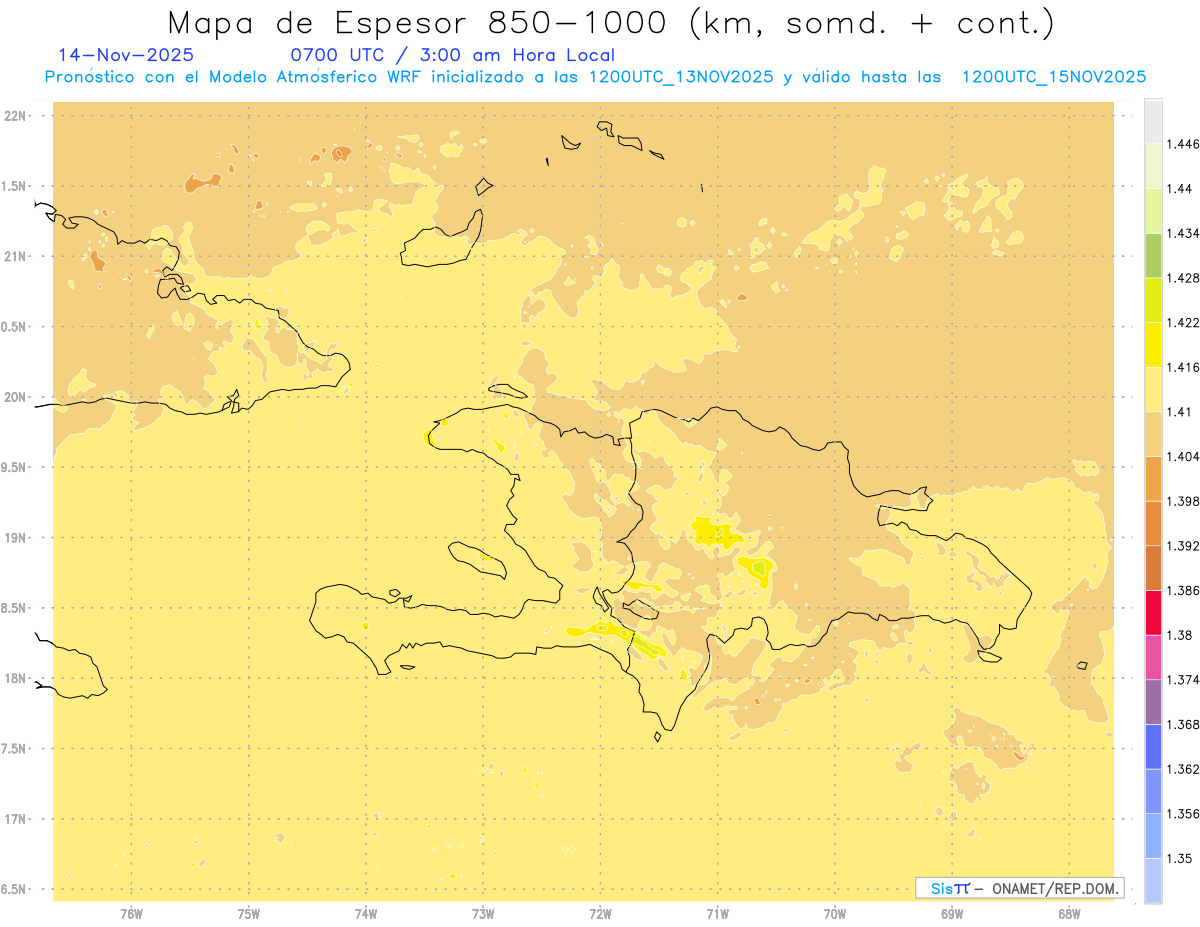Pick the tan legend swatch between 1.404 and 1.41
This screenshot has width=1200, height=927.
coord(1153,434)
